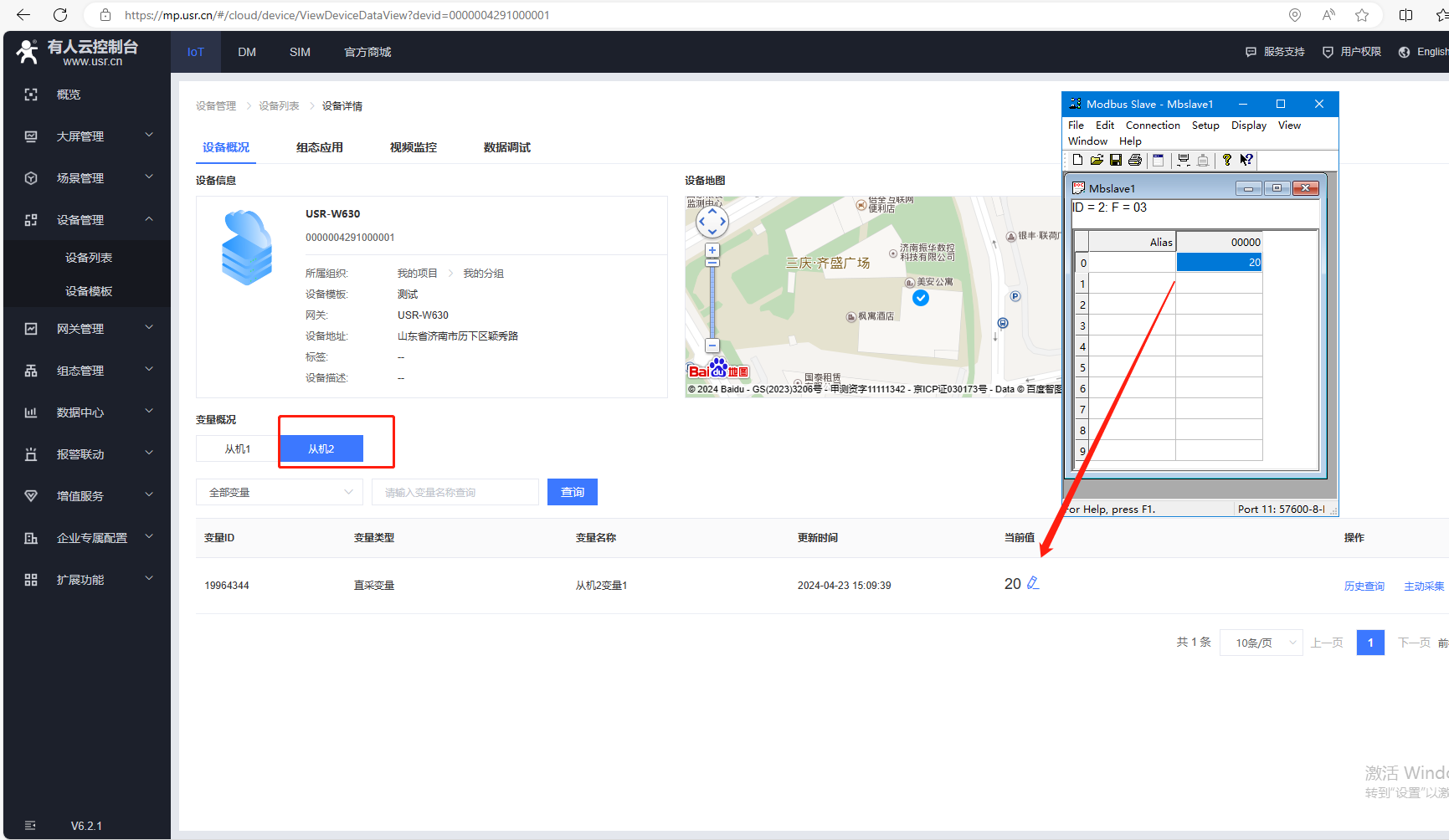Image resolution: width=1449 pixels, height=840 pixels.
Task: Open the 全部变量 variable filter dropdown
Action: 280,492
